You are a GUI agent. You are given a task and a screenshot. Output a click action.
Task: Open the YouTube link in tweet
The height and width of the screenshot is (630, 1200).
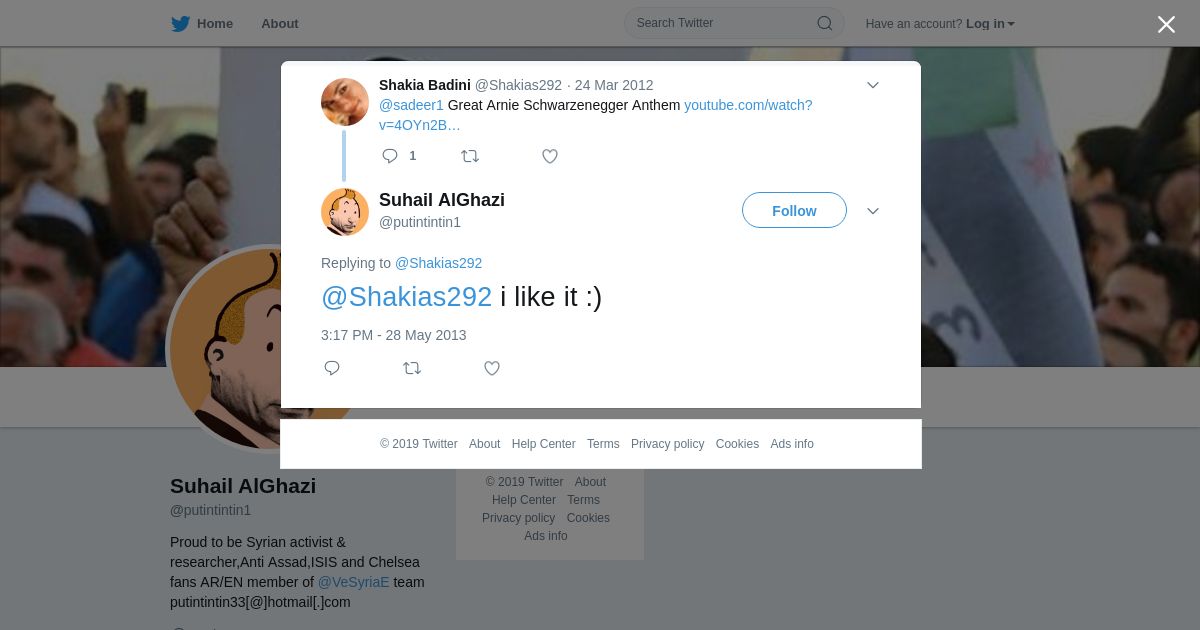(747, 105)
